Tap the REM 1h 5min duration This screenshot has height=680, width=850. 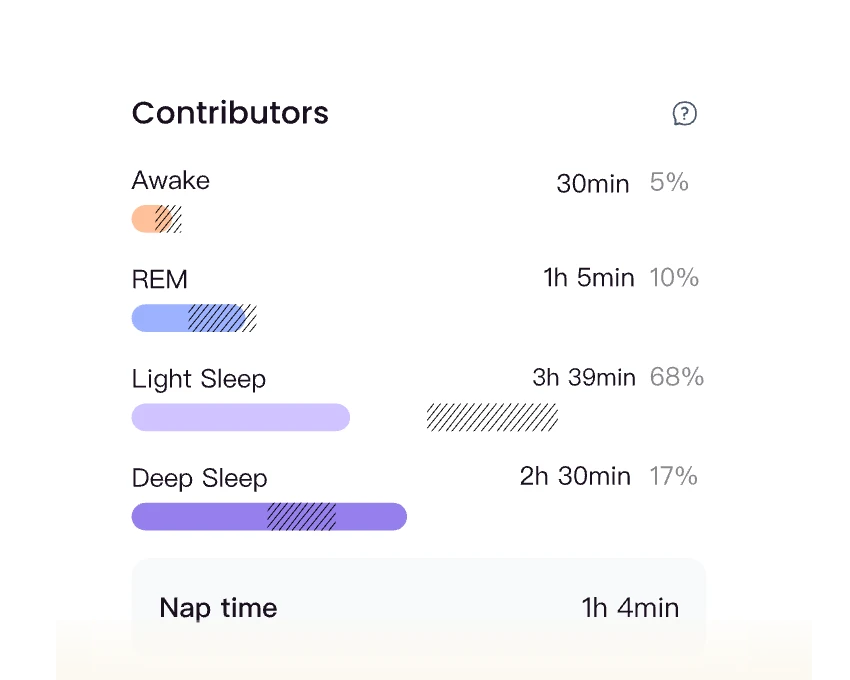[589, 278]
